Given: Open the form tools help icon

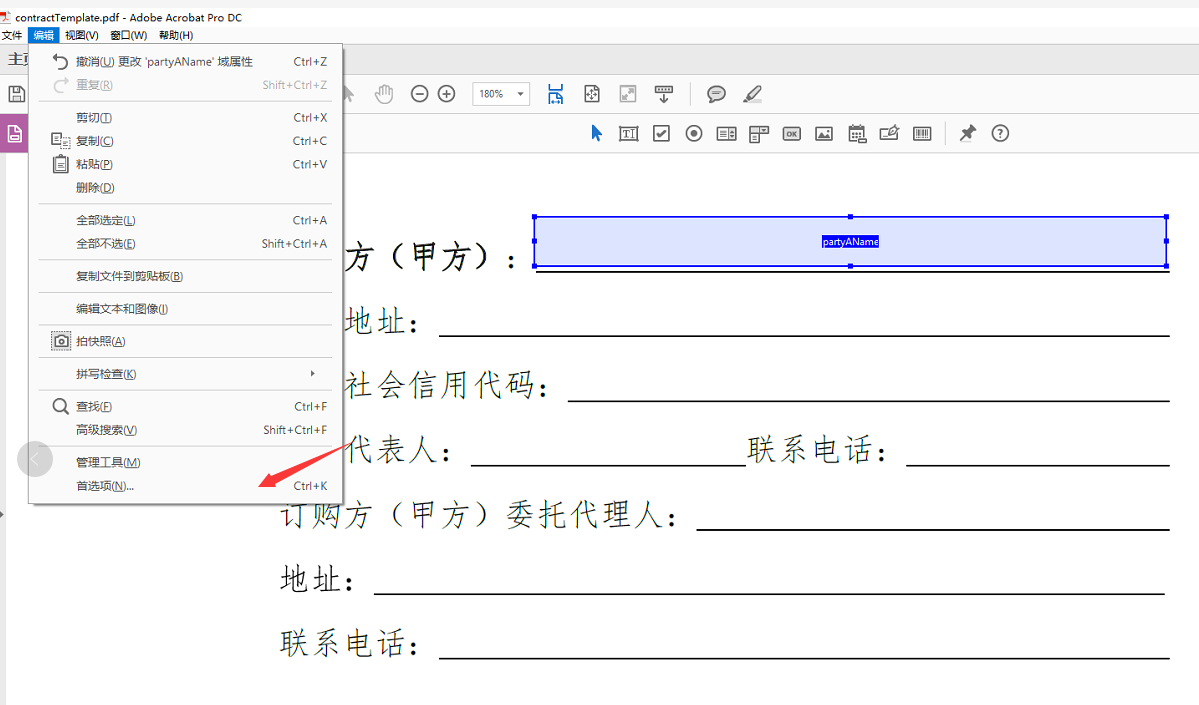Looking at the screenshot, I should tap(1000, 133).
